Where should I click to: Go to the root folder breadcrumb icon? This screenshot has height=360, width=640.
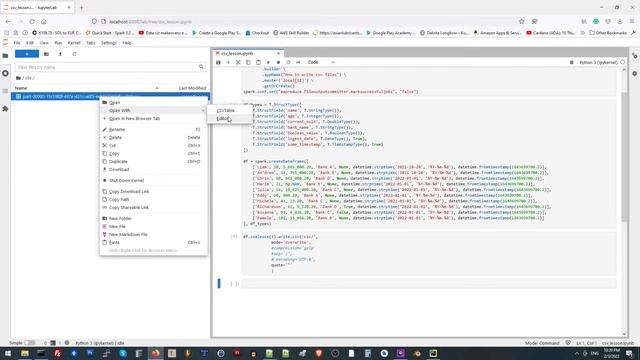18,78
